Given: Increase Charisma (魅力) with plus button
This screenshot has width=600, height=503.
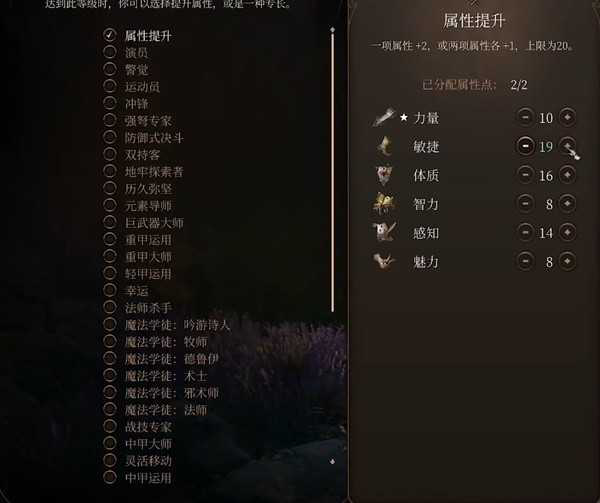Looking at the screenshot, I should coord(567,261).
